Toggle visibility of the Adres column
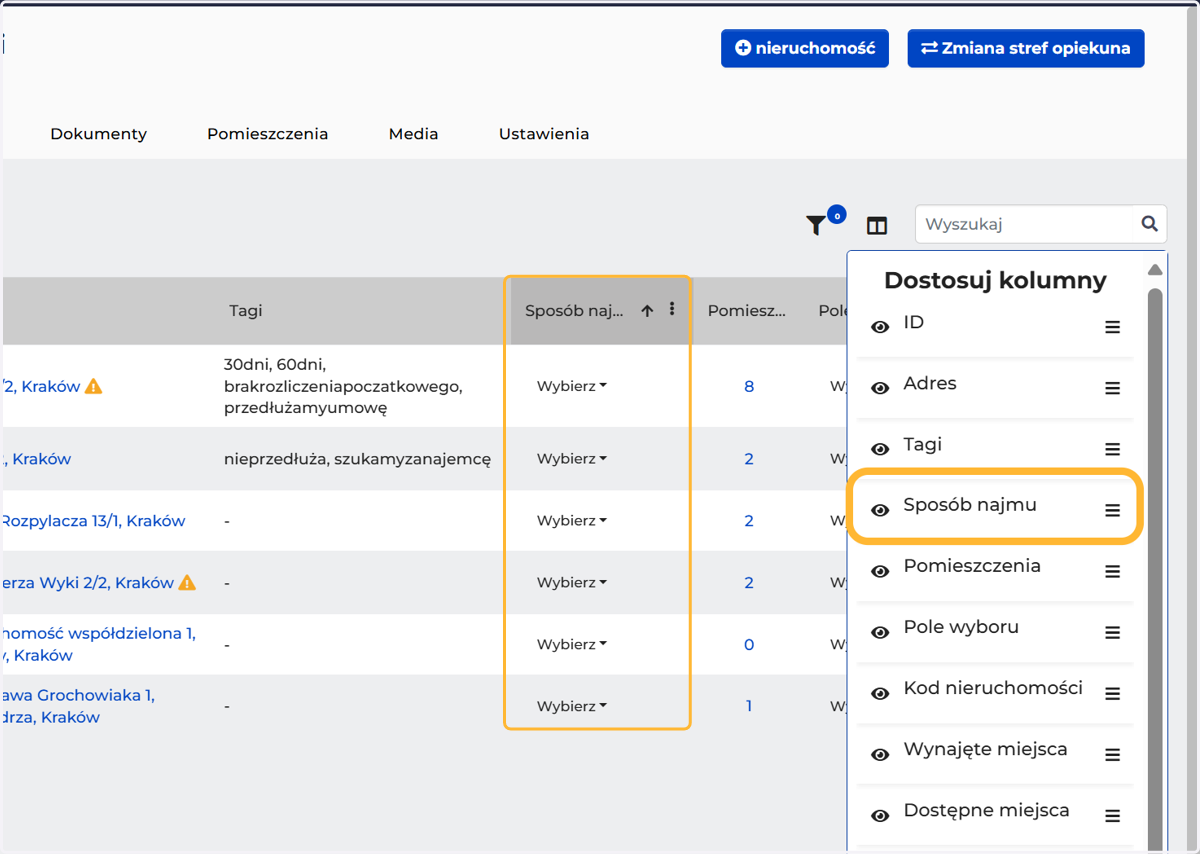1200x854 pixels. click(880, 388)
